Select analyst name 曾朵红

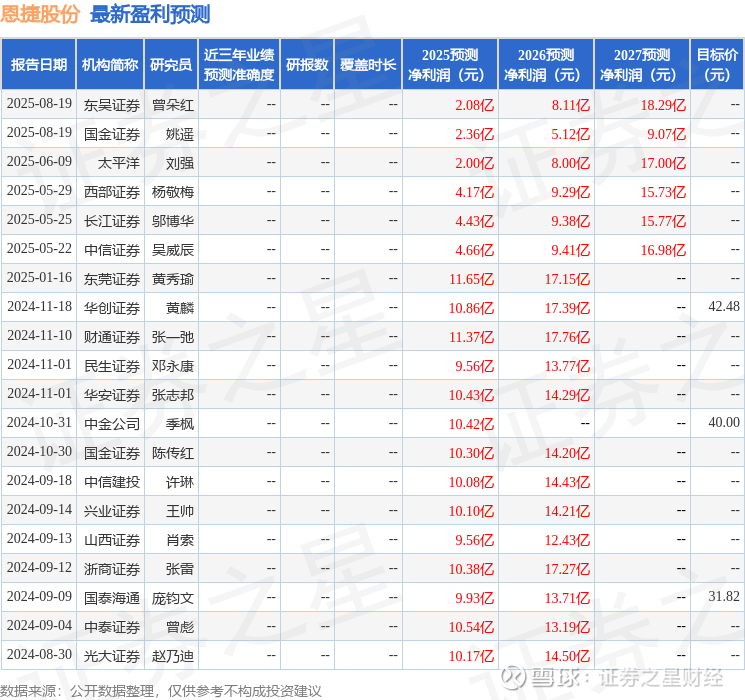[173, 105]
